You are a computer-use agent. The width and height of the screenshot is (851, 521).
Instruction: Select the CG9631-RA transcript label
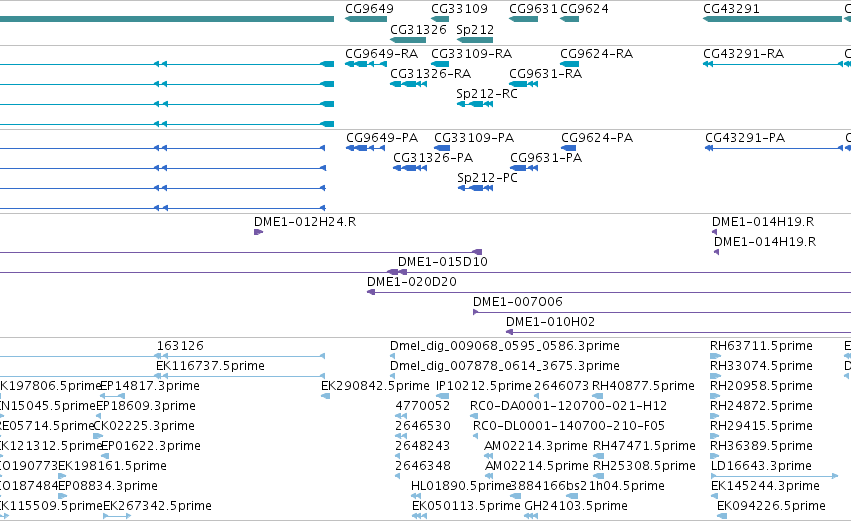(545, 74)
